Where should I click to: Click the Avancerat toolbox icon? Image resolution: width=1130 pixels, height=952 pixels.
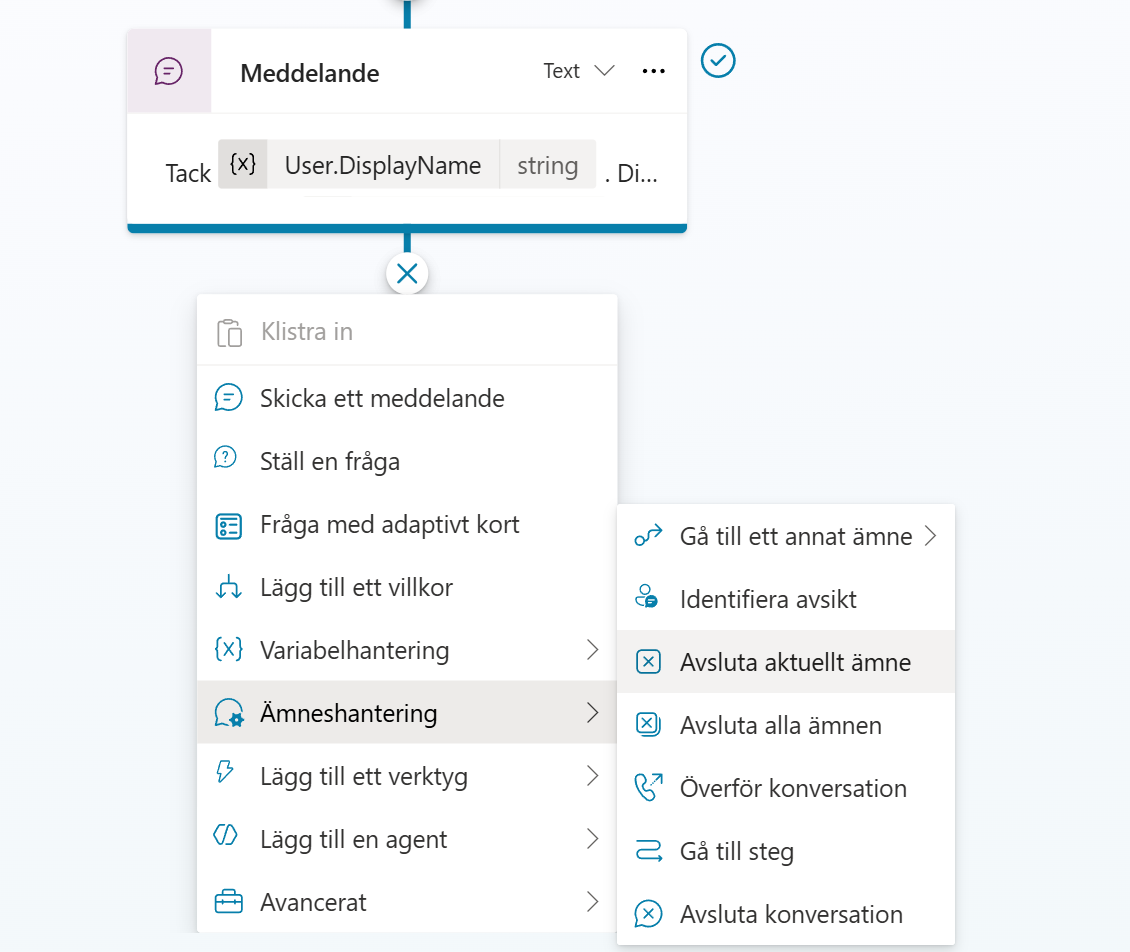pyautogui.click(x=228, y=902)
